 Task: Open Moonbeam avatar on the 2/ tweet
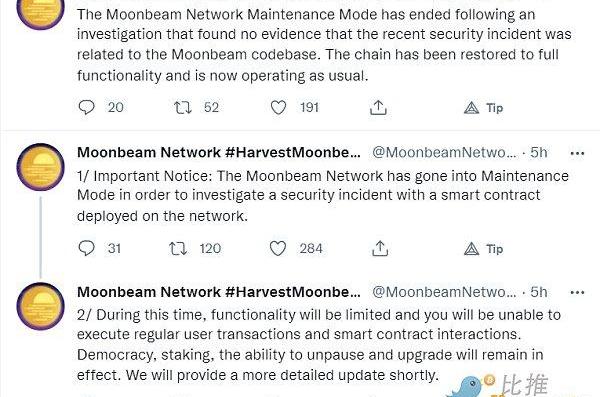coord(41,306)
